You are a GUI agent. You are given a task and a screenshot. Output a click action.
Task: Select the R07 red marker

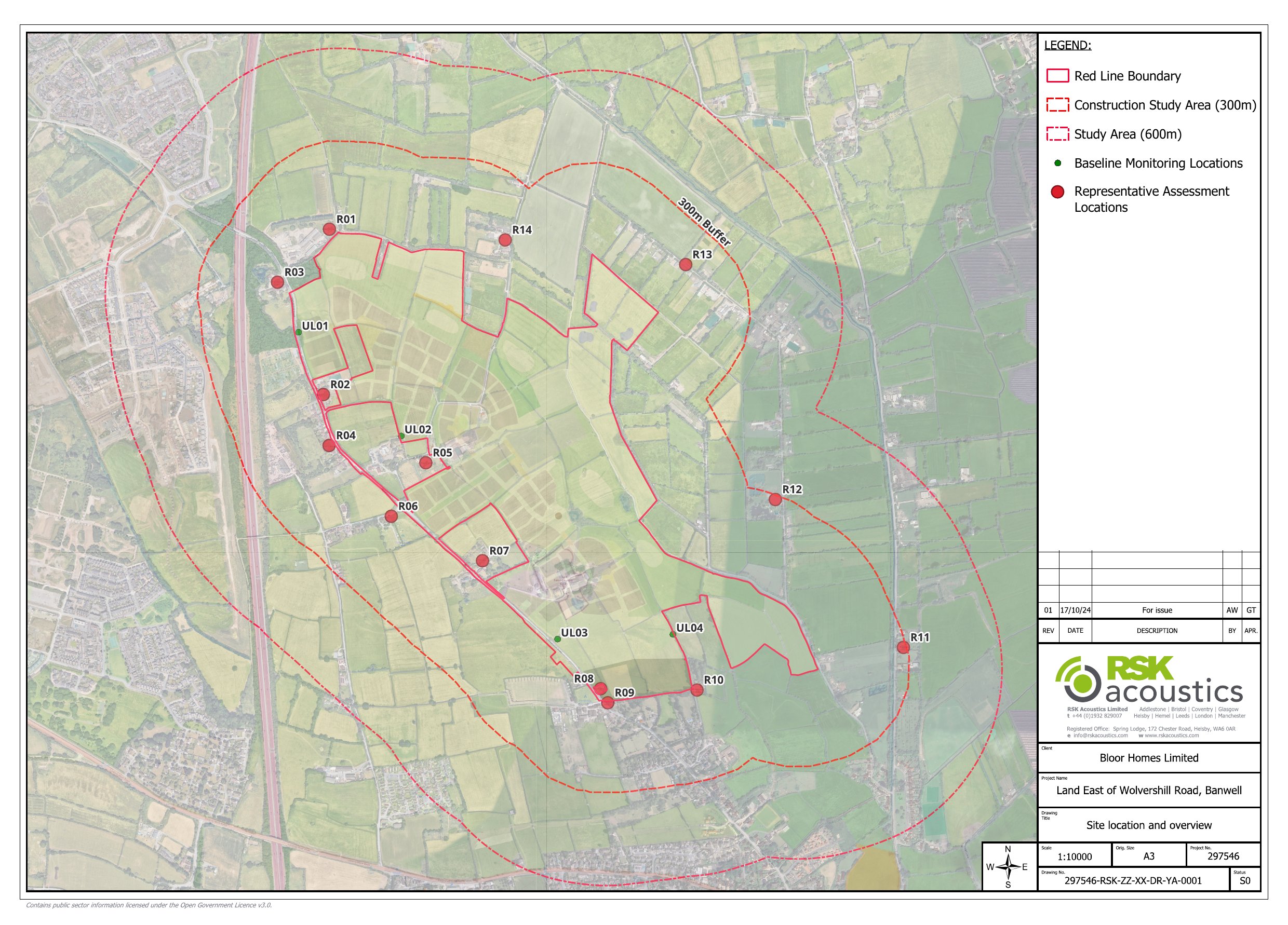click(x=482, y=561)
